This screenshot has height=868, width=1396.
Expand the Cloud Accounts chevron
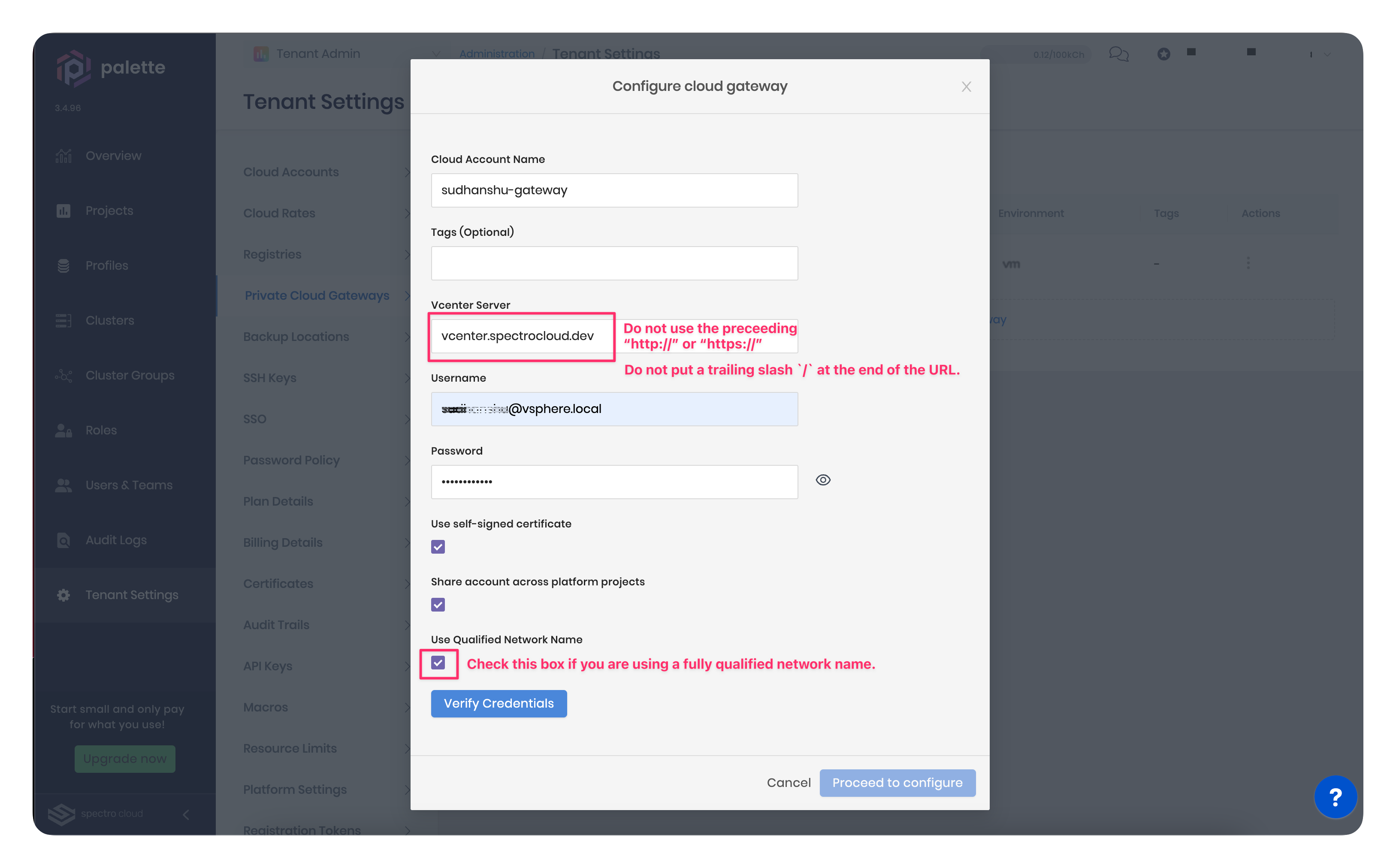[x=407, y=172]
